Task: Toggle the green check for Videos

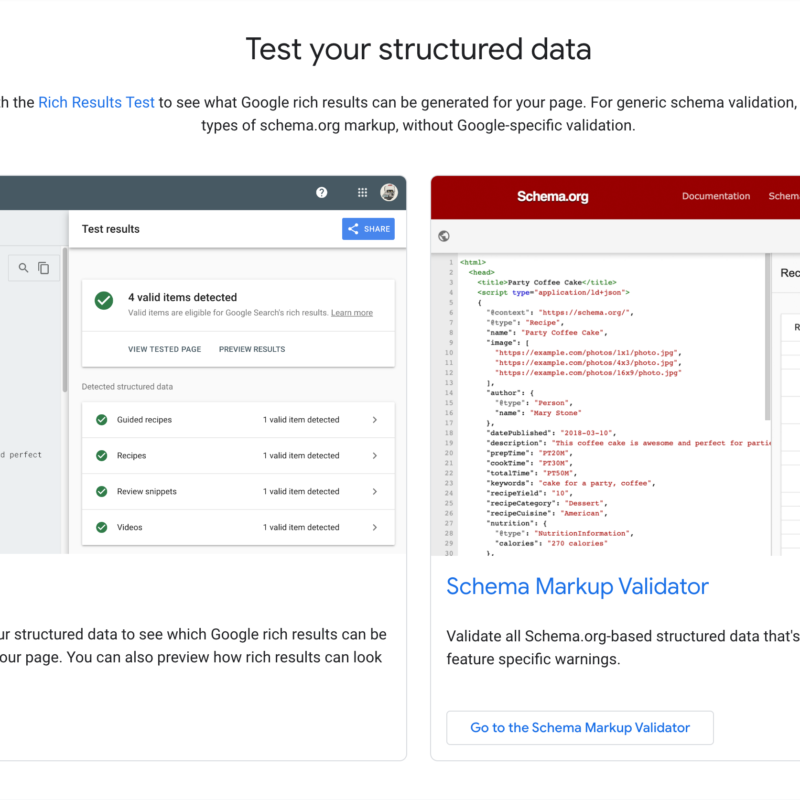Action: [101, 527]
